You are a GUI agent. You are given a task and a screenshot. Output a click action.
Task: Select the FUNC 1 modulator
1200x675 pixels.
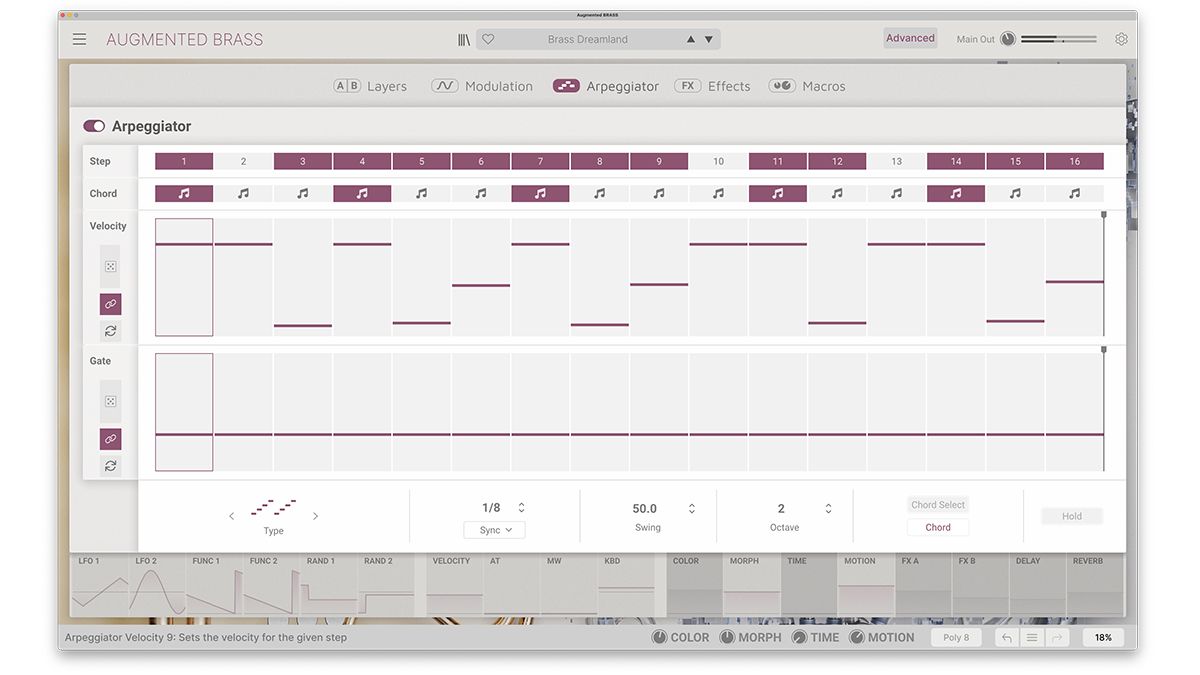click(214, 585)
